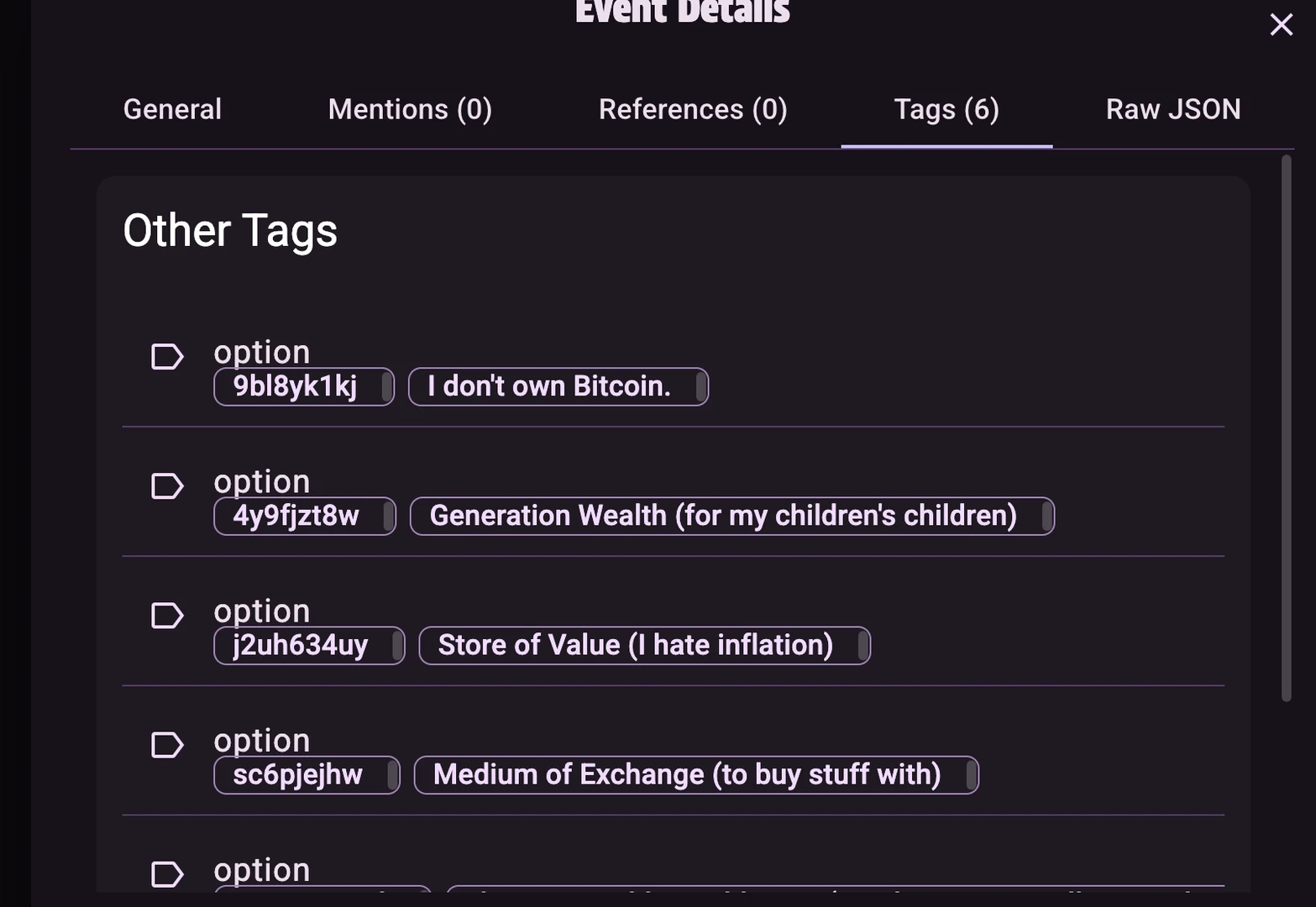Click the tag icon beside sc6pjejhw option
This screenshot has width=1316, height=907.
coord(166,745)
